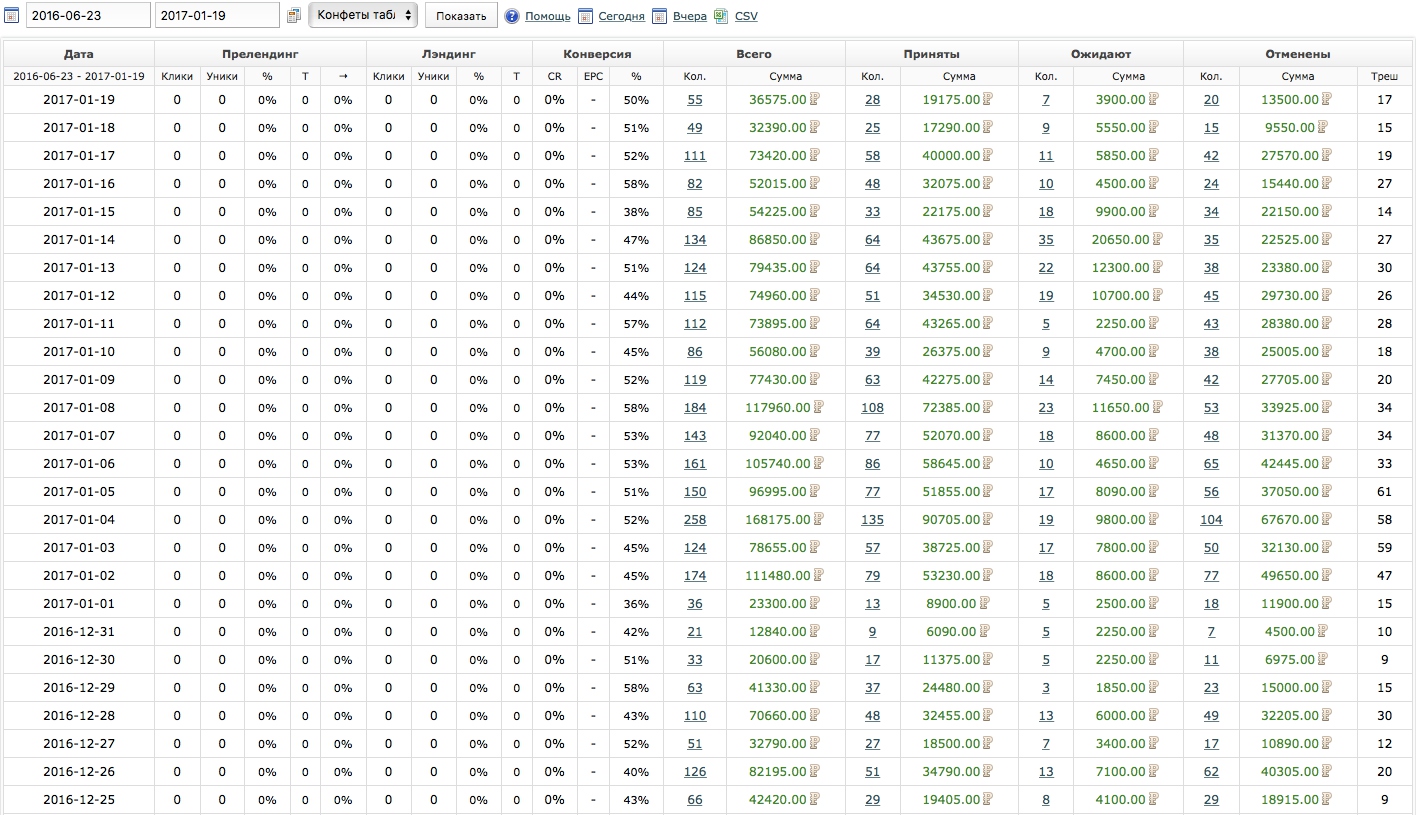
Task: Click the Отменены column group header
Action: [x=1298, y=54]
